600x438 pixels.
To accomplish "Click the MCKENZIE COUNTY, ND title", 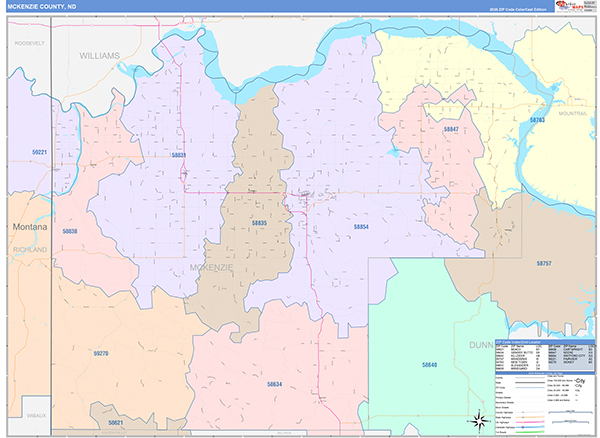I will click(x=42, y=7).
